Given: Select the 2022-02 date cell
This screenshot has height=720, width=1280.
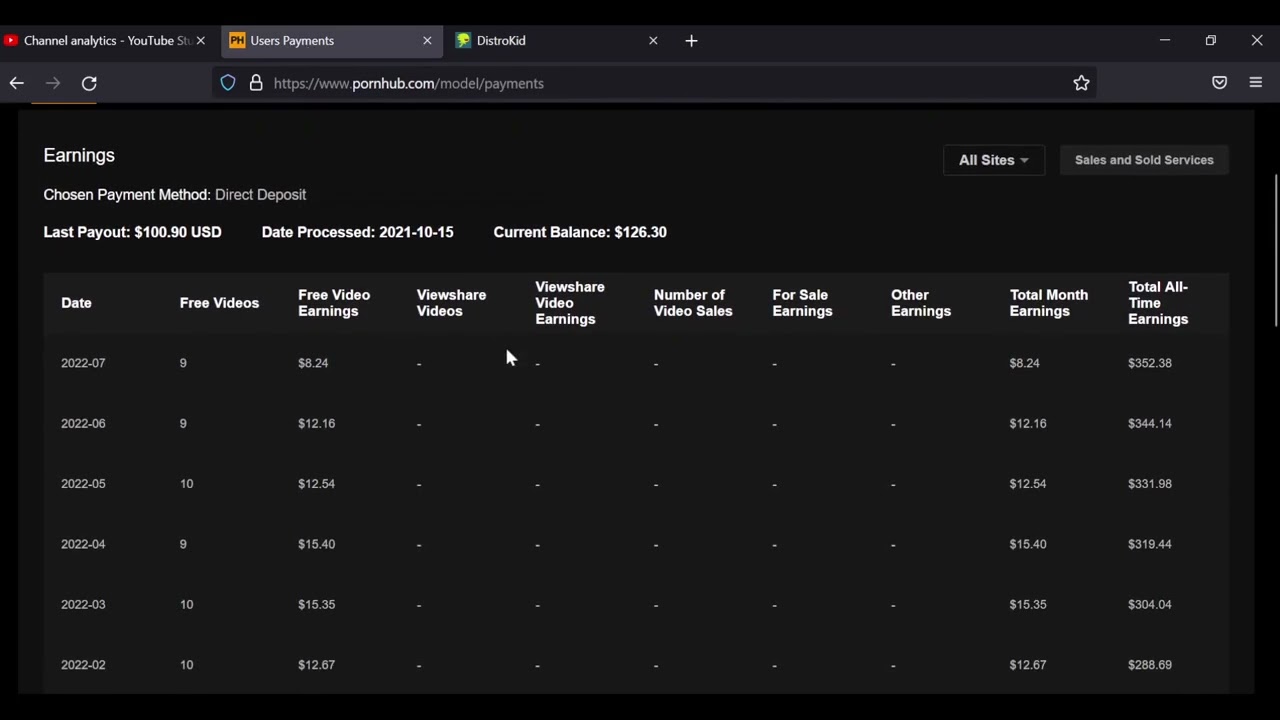Looking at the screenshot, I should [x=83, y=665].
